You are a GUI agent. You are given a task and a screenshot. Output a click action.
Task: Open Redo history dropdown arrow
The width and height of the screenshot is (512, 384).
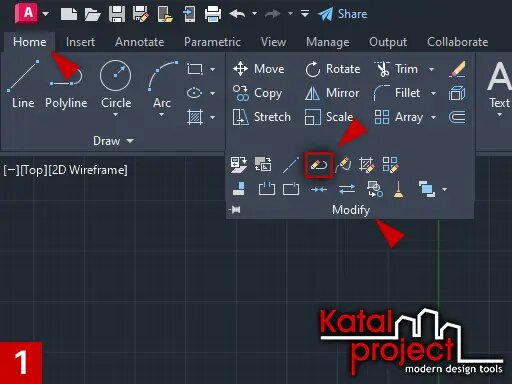290,14
